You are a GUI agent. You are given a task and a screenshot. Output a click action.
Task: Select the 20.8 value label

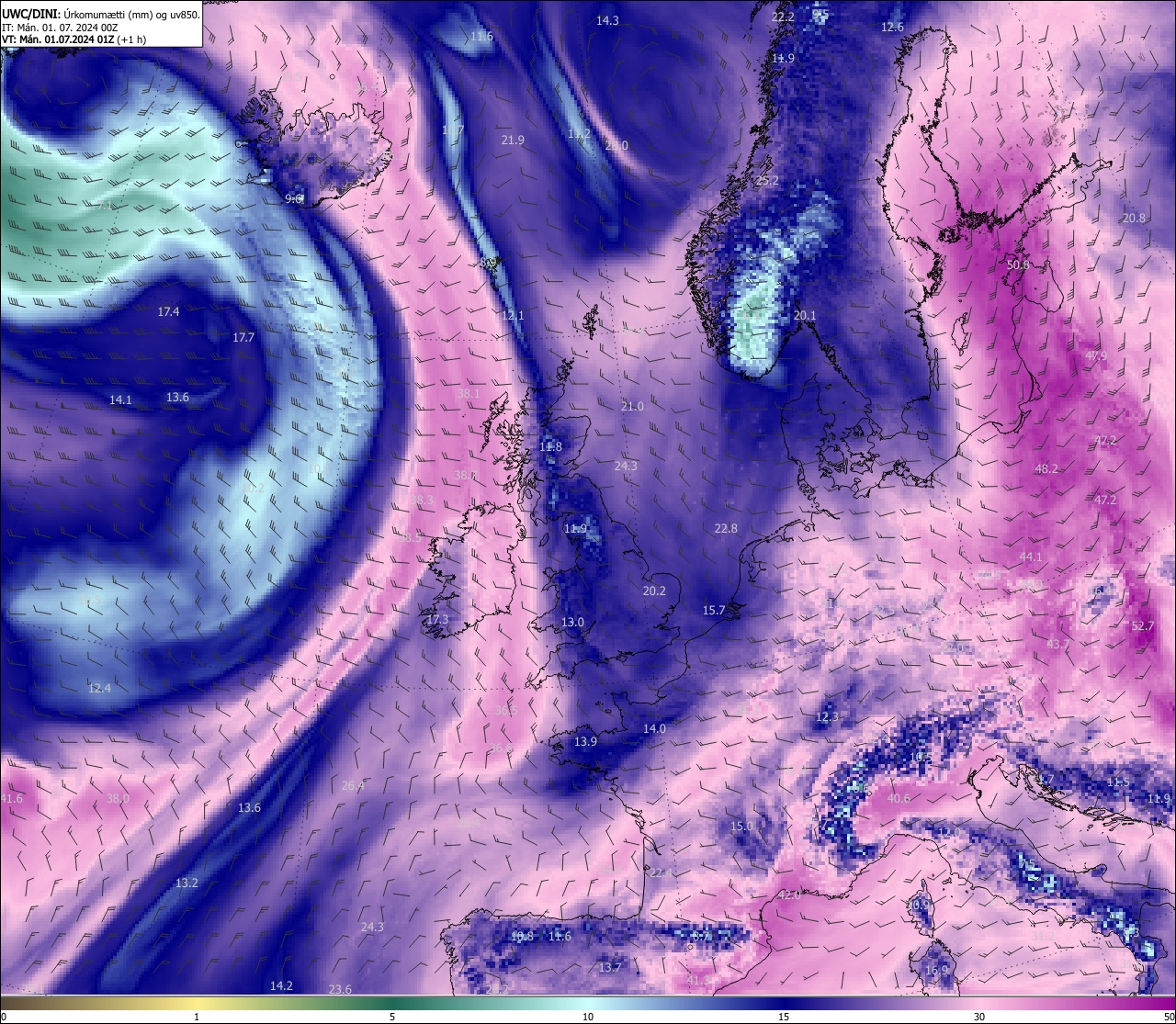(x=1134, y=219)
